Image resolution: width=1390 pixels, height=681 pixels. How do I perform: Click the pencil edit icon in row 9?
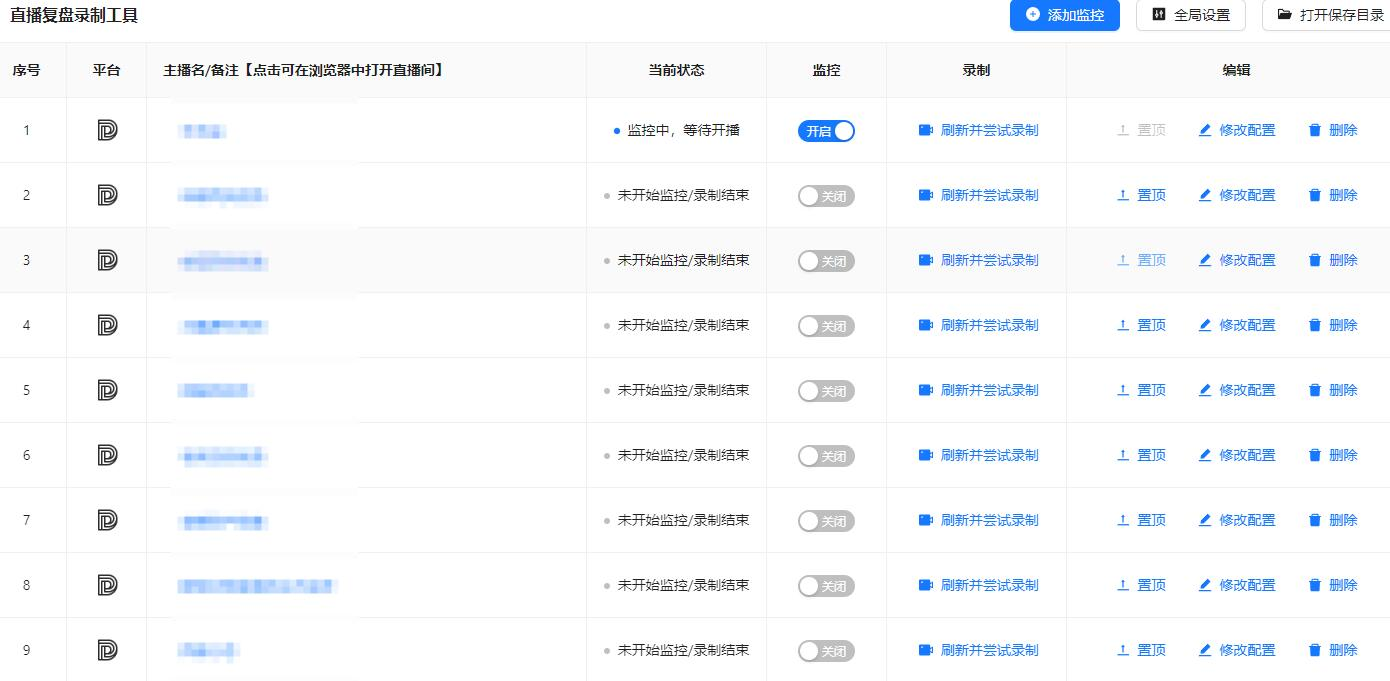(1205, 650)
